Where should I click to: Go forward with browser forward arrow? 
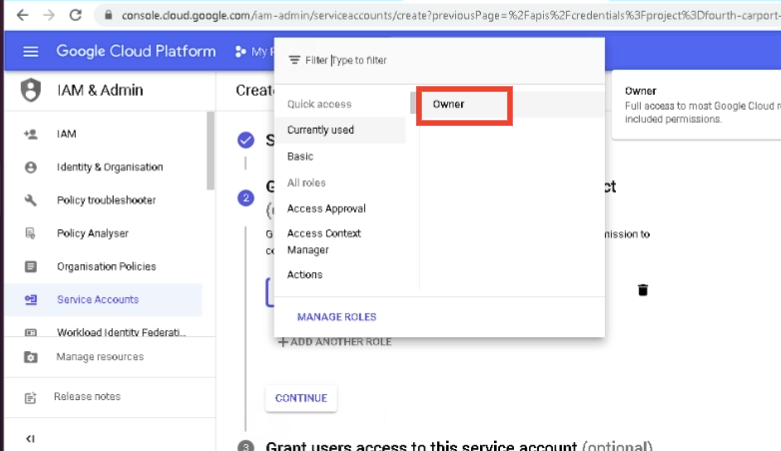[49, 15]
